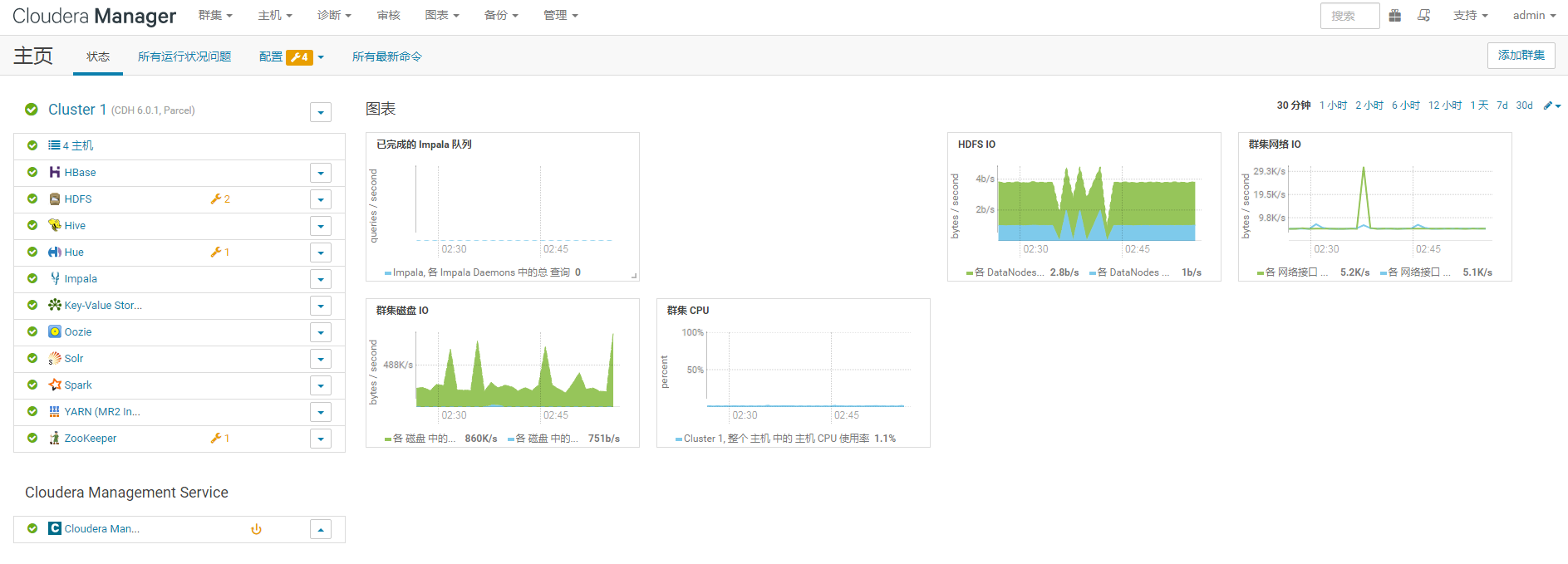Screen dimensions: 1568x564
Task: Open the 配置 tab with badge 4
Action: click(x=291, y=56)
